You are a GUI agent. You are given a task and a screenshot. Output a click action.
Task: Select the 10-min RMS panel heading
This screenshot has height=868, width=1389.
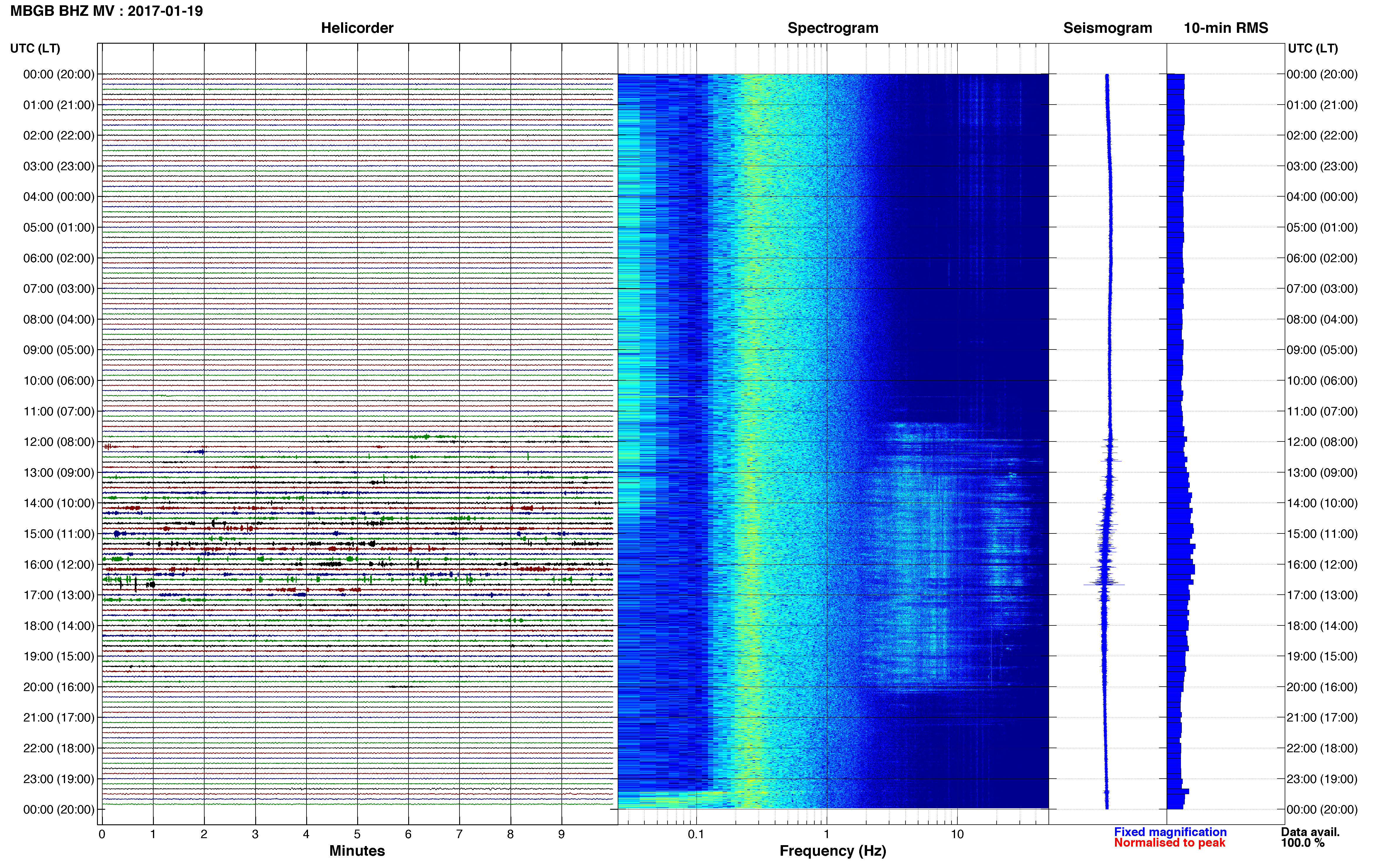tap(1226, 28)
